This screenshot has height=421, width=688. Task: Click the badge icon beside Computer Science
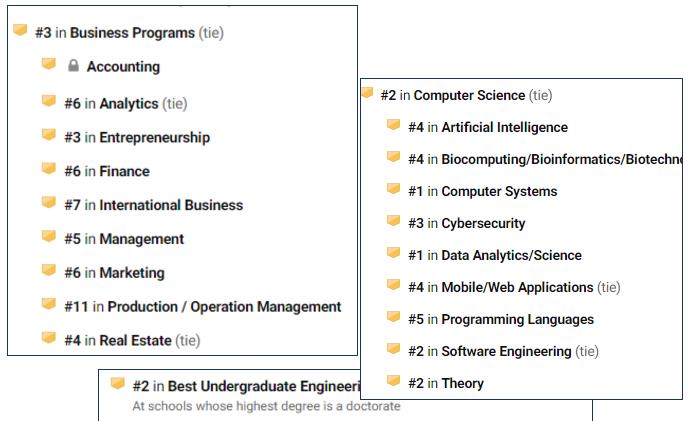(x=367, y=93)
